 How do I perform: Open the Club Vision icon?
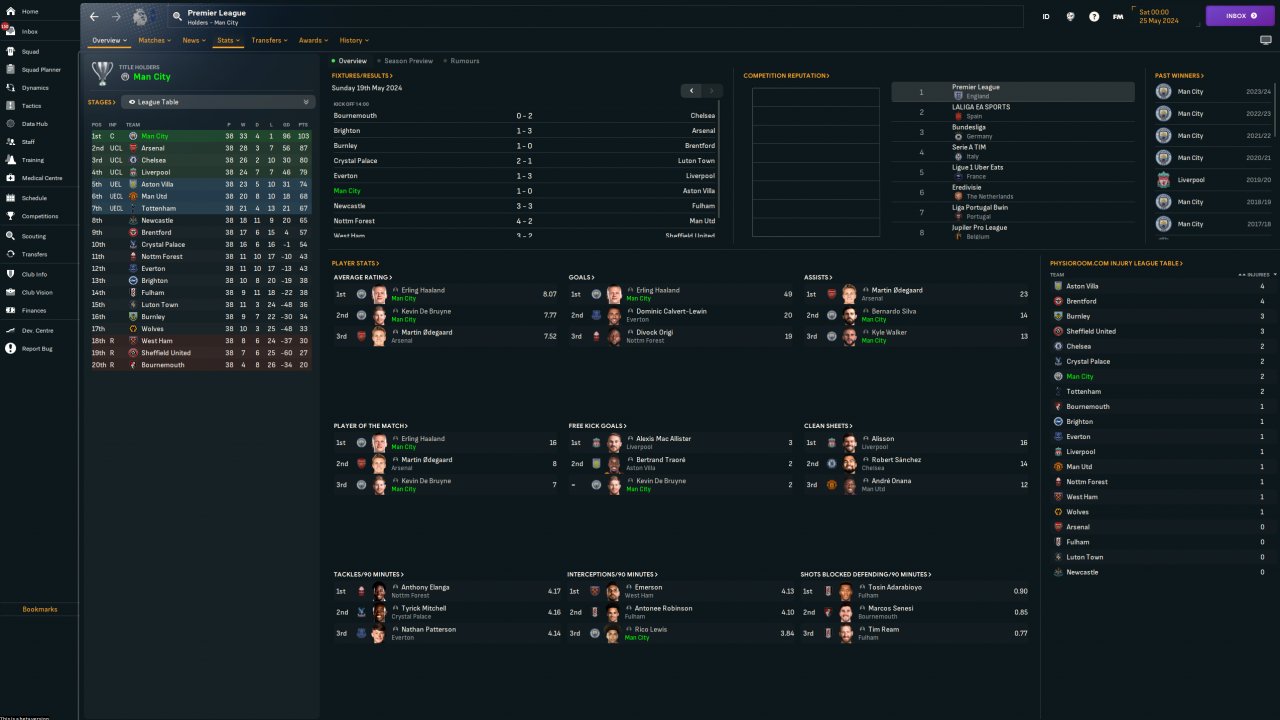click(10, 292)
